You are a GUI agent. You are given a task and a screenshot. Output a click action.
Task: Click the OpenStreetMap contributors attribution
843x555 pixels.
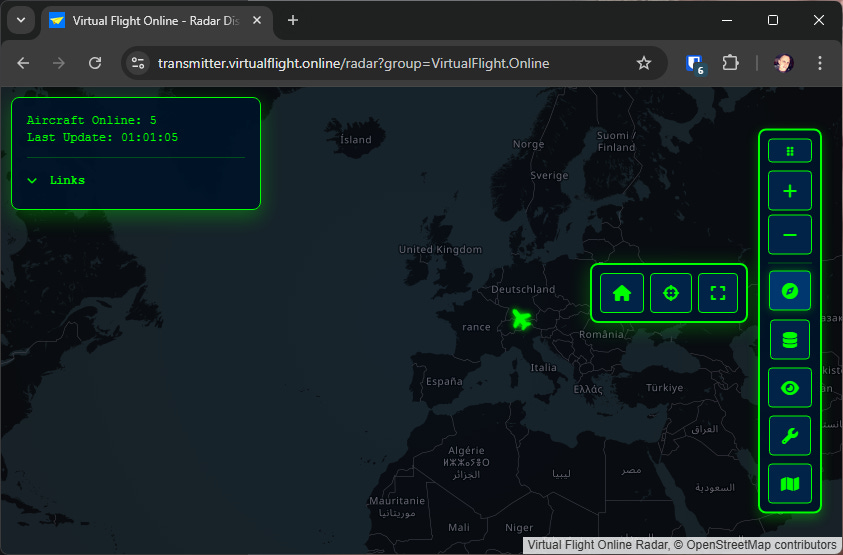point(761,545)
